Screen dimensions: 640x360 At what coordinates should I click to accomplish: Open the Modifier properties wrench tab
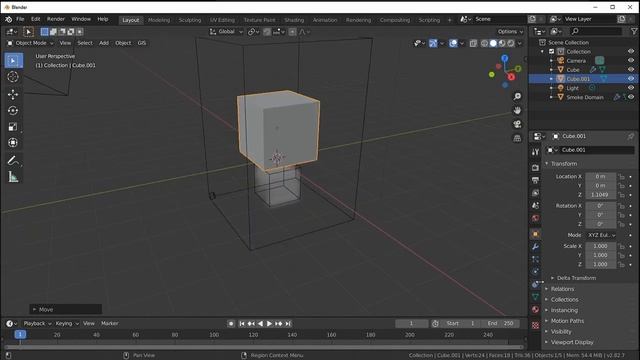(x=536, y=247)
